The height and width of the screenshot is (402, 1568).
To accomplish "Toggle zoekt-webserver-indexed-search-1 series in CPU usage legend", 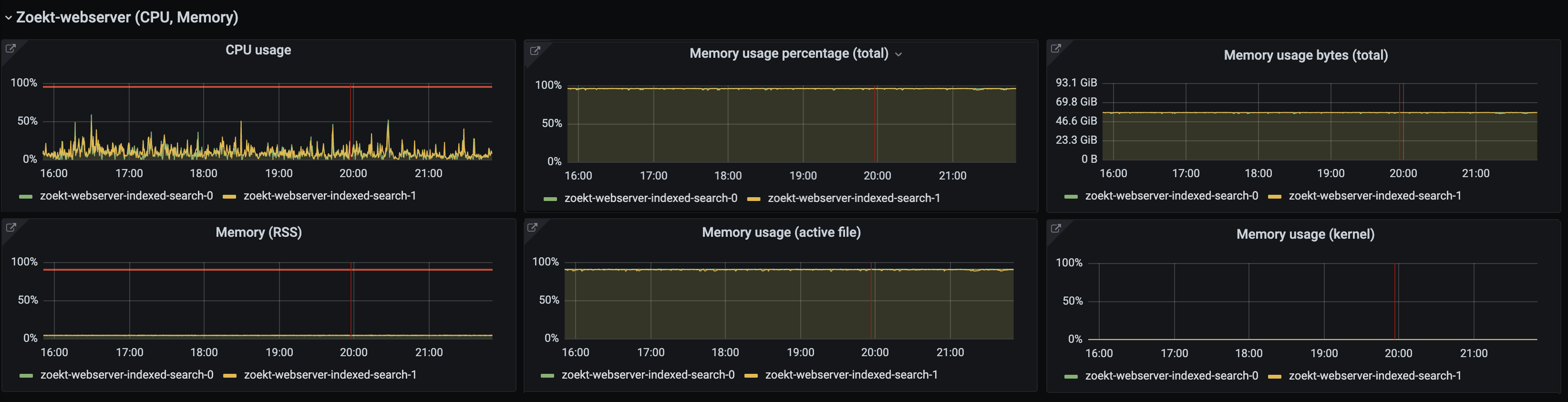I will [x=330, y=196].
